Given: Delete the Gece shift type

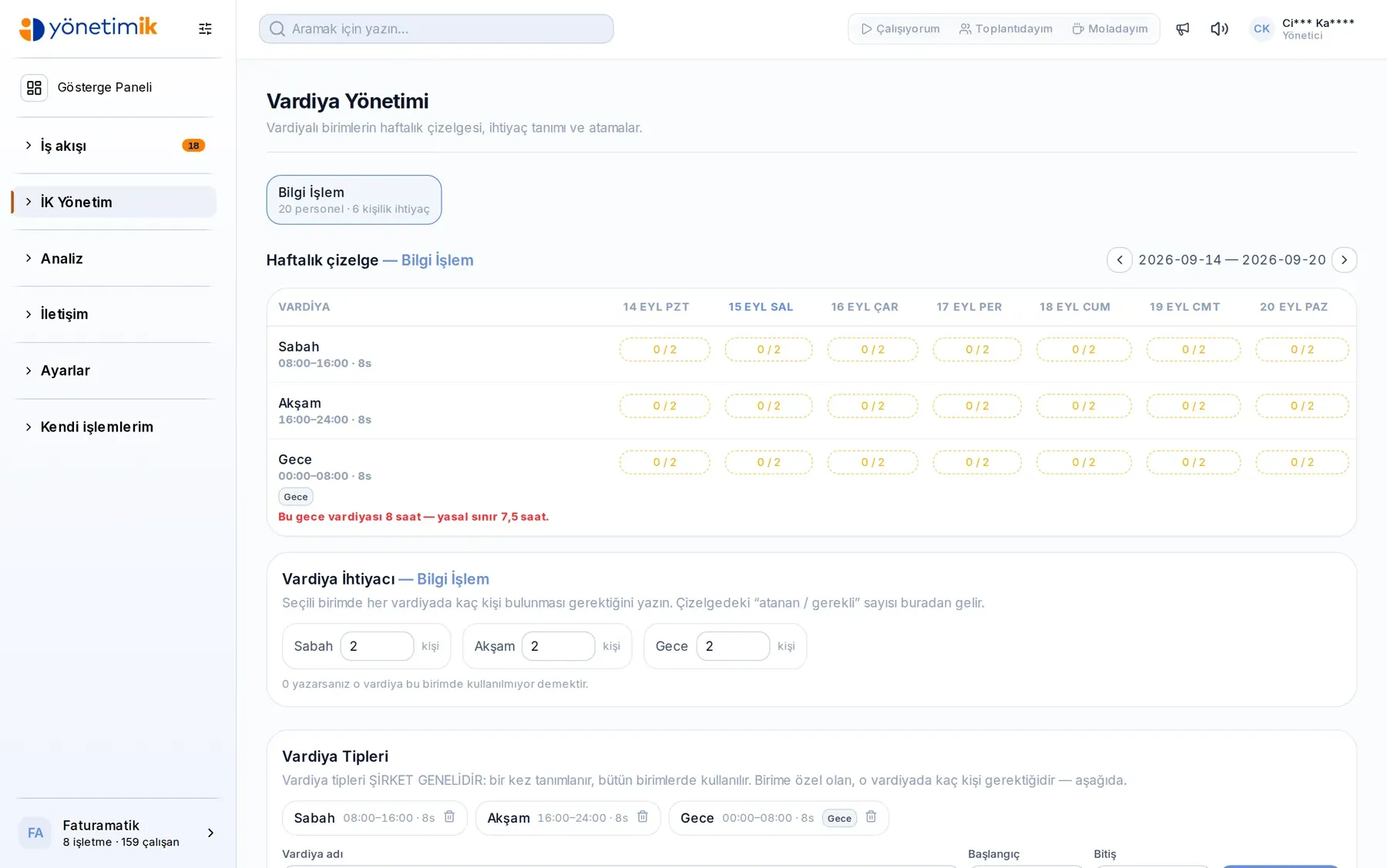Looking at the screenshot, I should pyautogui.click(x=871, y=816).
